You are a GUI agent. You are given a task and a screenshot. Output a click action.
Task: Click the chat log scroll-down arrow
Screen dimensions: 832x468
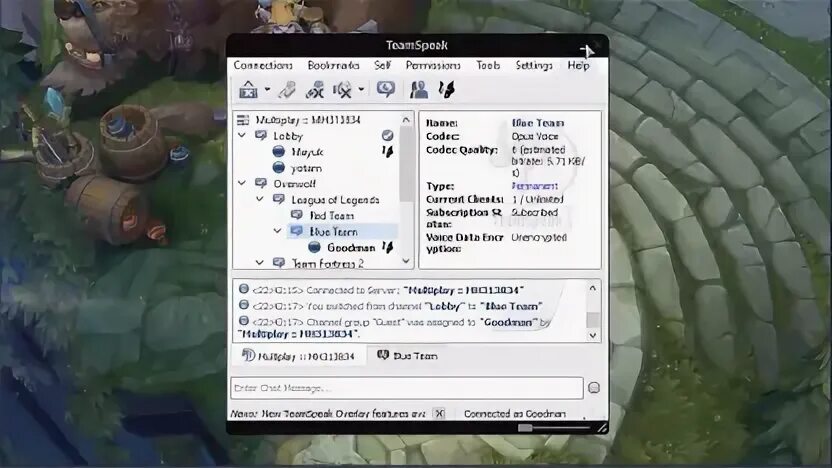tap(593, 335)
